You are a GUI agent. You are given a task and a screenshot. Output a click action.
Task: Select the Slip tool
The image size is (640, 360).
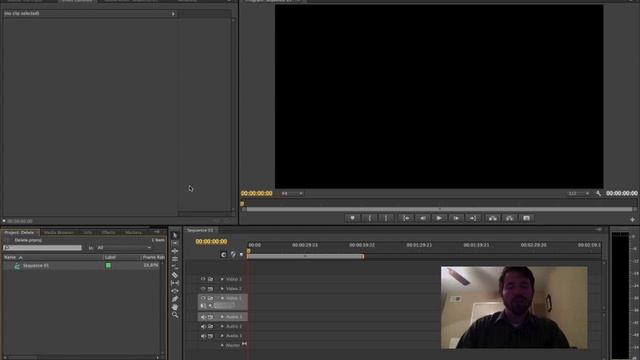175,283
